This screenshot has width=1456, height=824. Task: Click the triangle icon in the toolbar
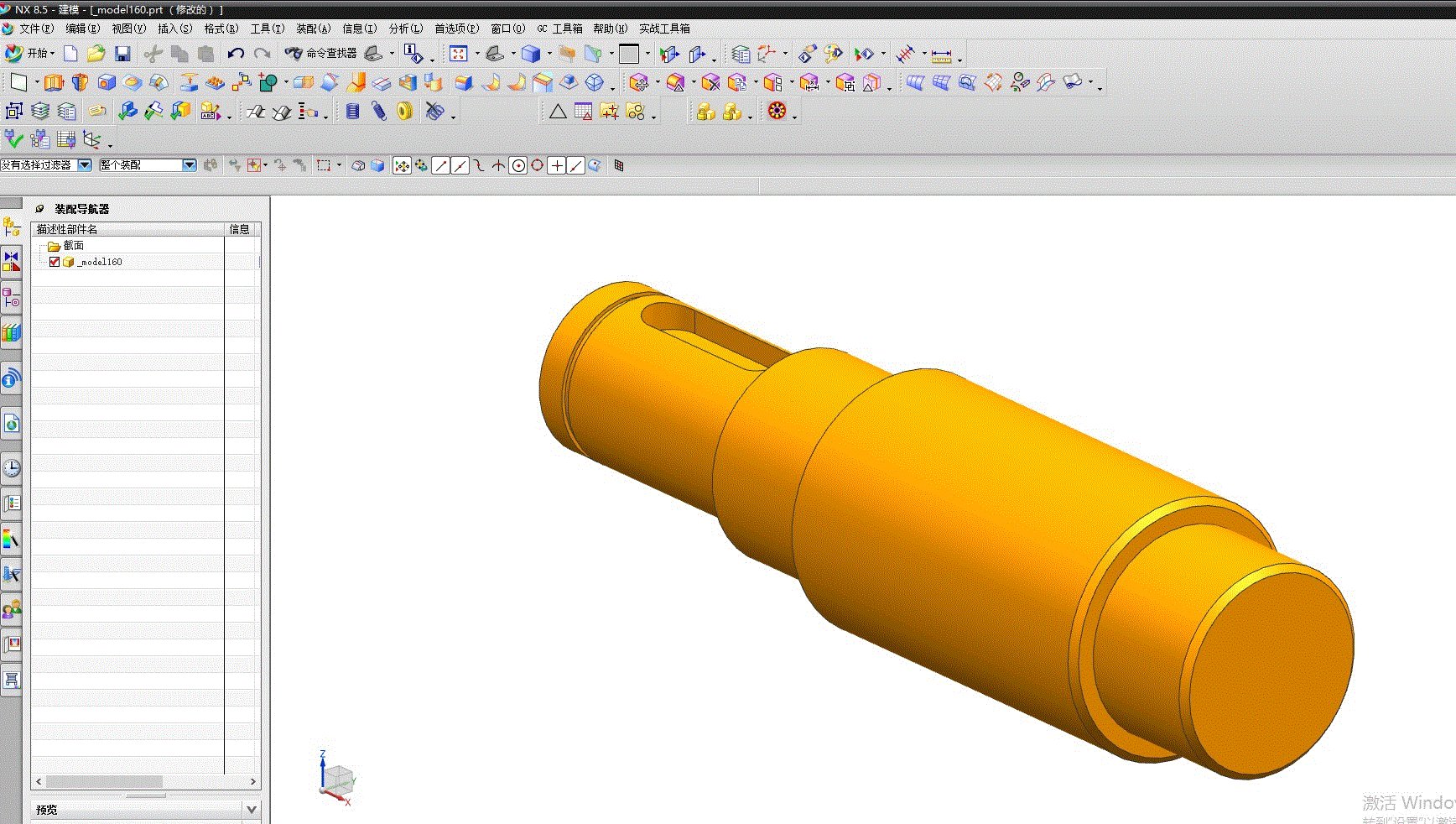coord(558,111)
